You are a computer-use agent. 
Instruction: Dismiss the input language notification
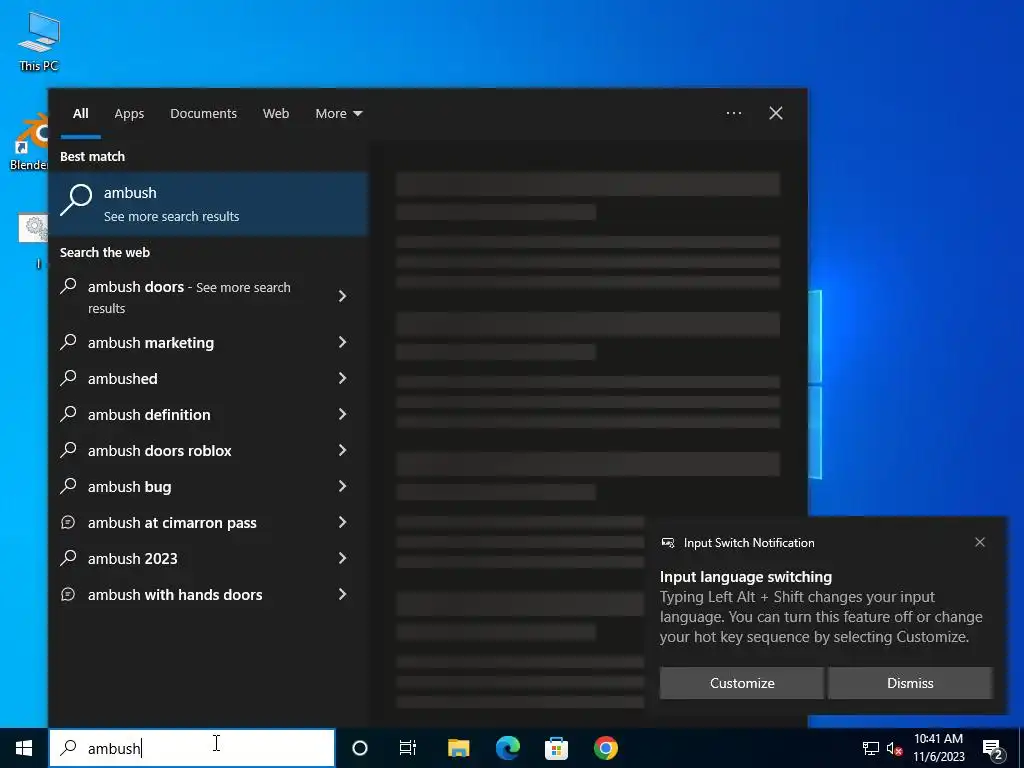pyautogui.click(x=910, y=682)
